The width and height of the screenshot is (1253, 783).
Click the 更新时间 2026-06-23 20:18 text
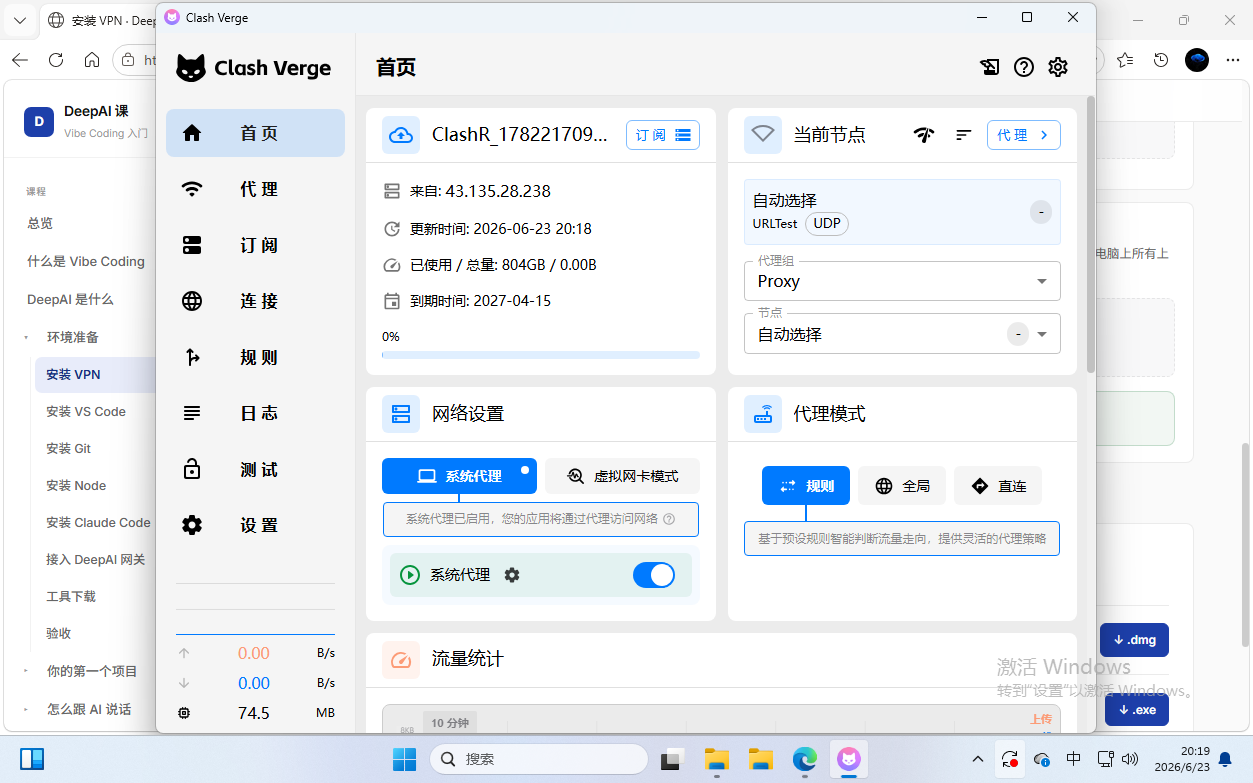click(501, 228)
